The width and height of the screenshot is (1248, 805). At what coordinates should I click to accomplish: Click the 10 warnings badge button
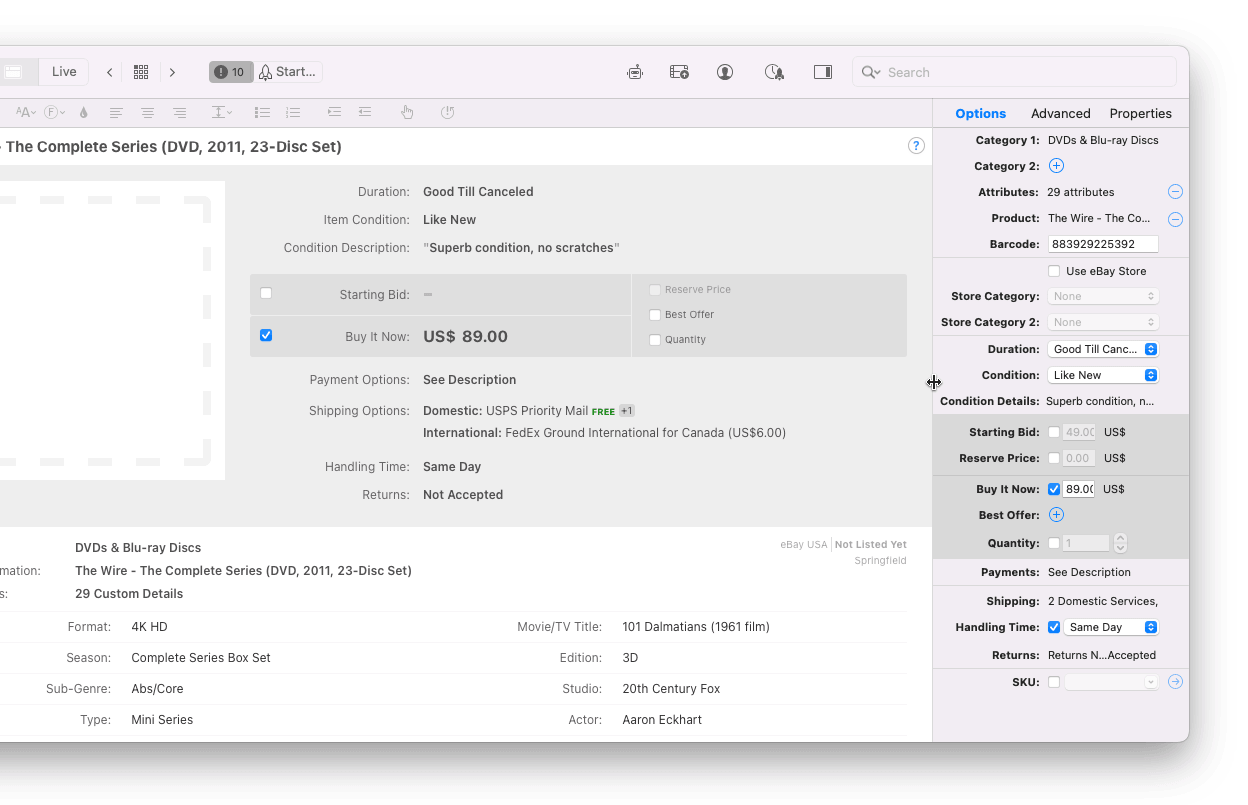230,72
